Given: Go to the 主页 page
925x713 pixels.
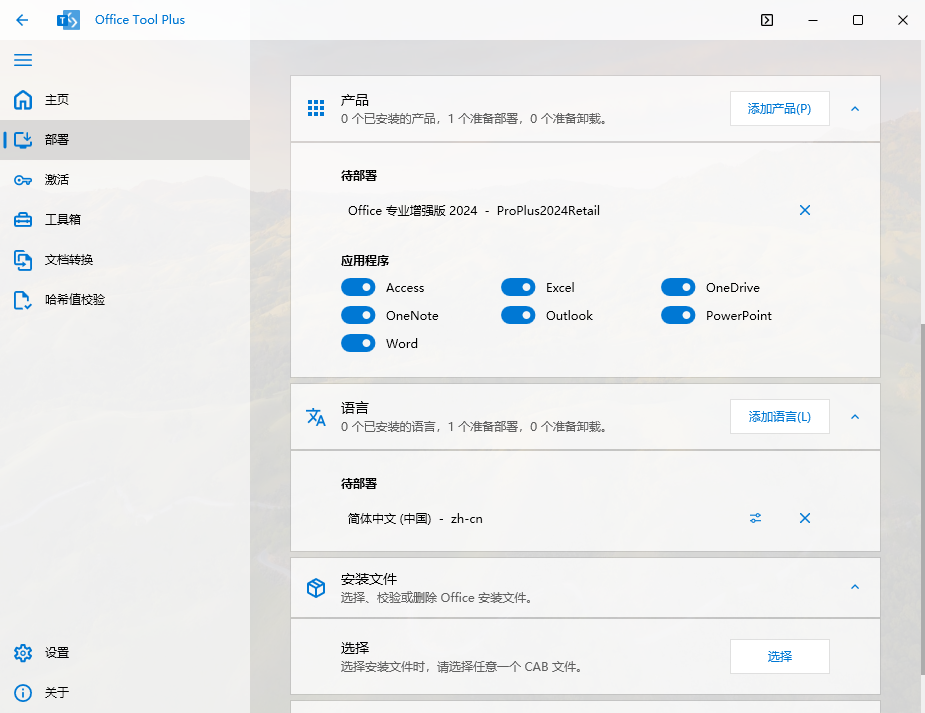Looking at the screenshot, I should [125, 100].
